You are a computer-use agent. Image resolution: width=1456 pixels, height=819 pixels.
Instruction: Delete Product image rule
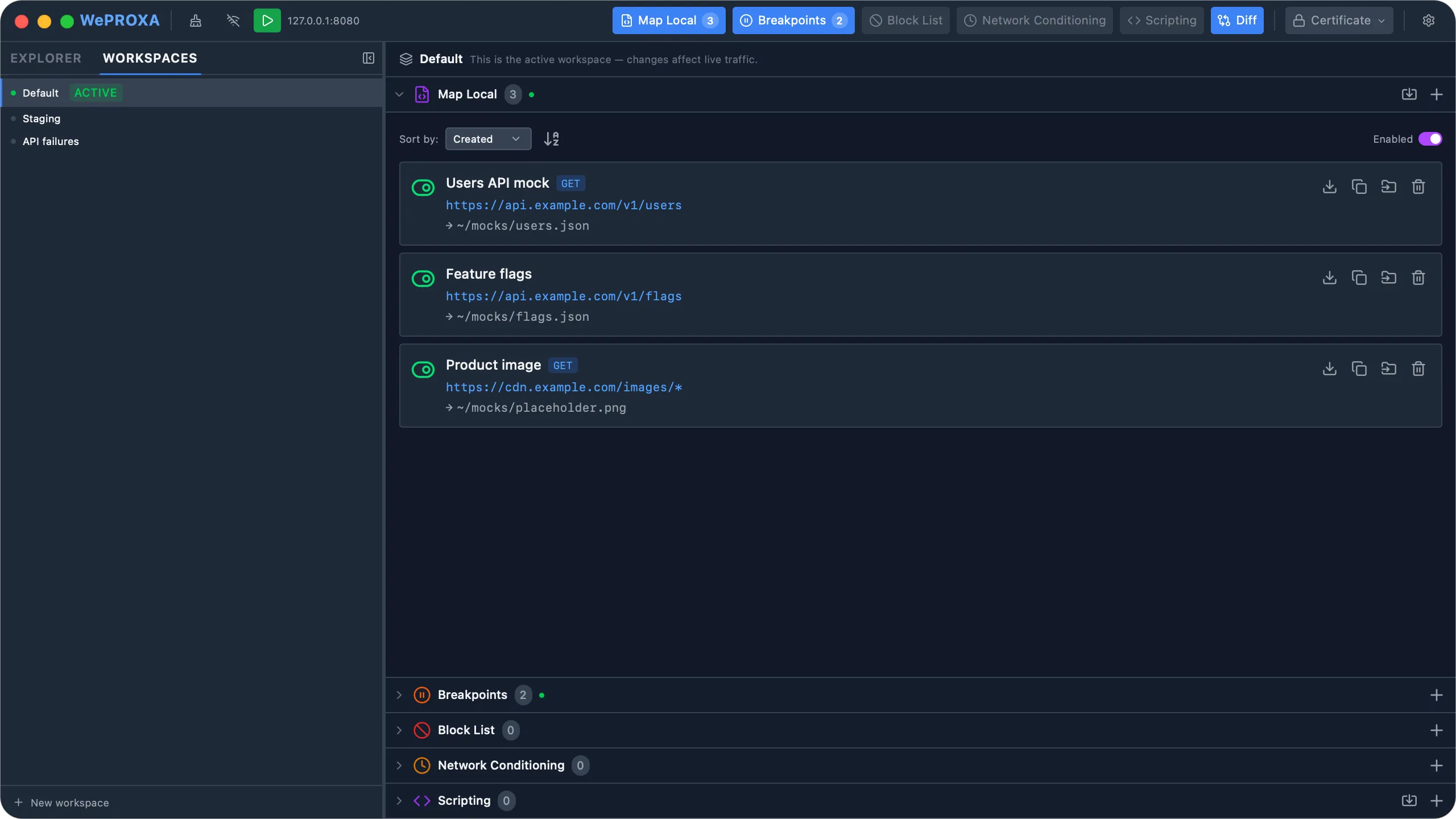pyautogui.click(x=1418, y=369)
